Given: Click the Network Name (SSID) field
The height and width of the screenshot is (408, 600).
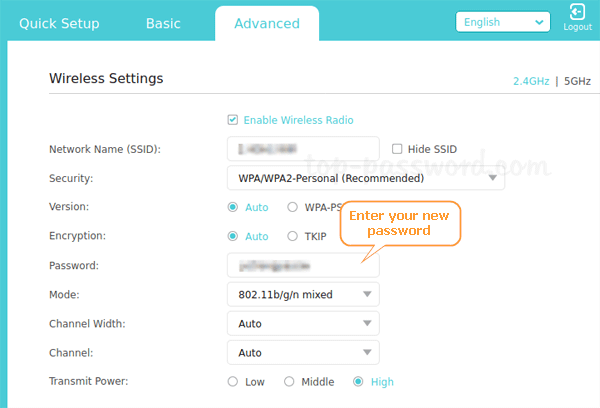Looking at the screenshot, I should click(303, 149).
